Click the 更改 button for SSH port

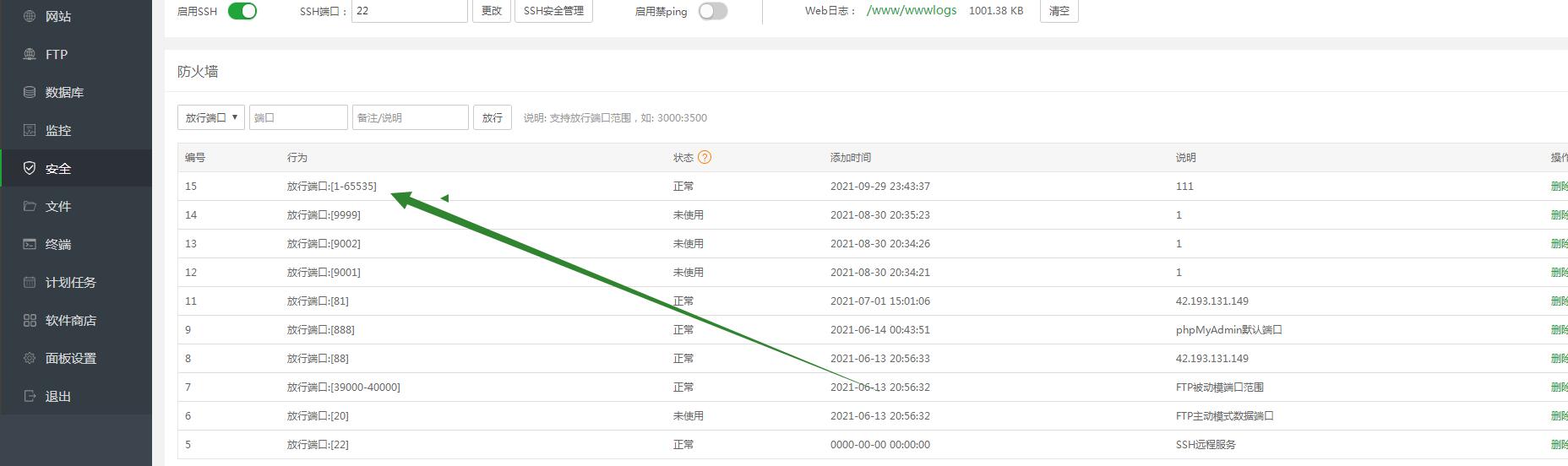tap(491, 11)
